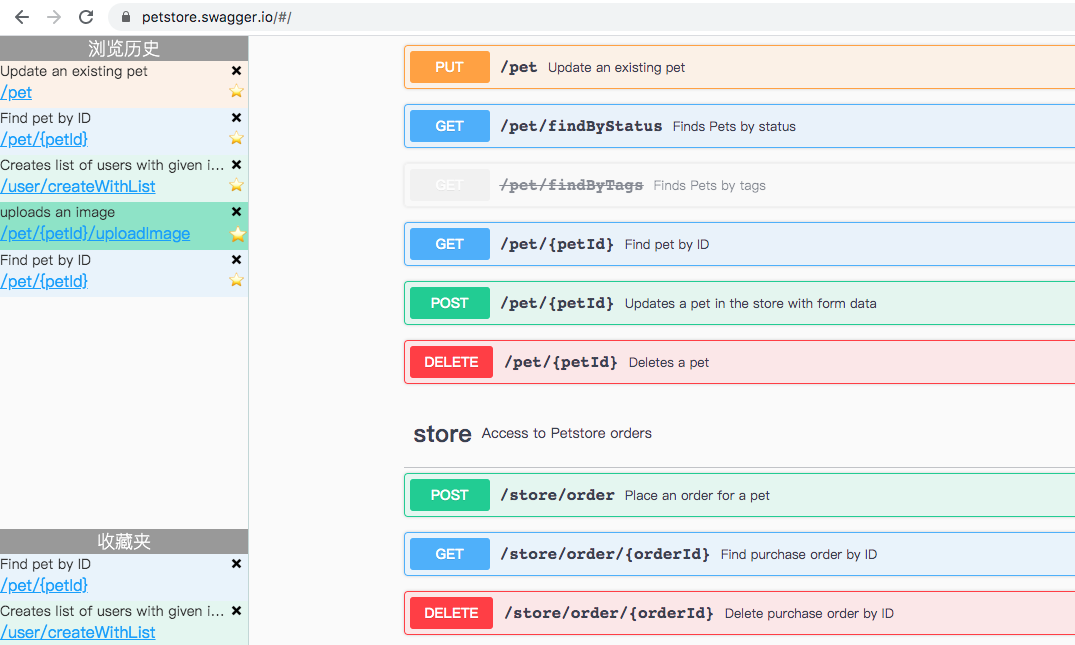Expand the GET /store/order/{orderId} operation
This screenshot has height=645, width=1075.
coord(700,553)
